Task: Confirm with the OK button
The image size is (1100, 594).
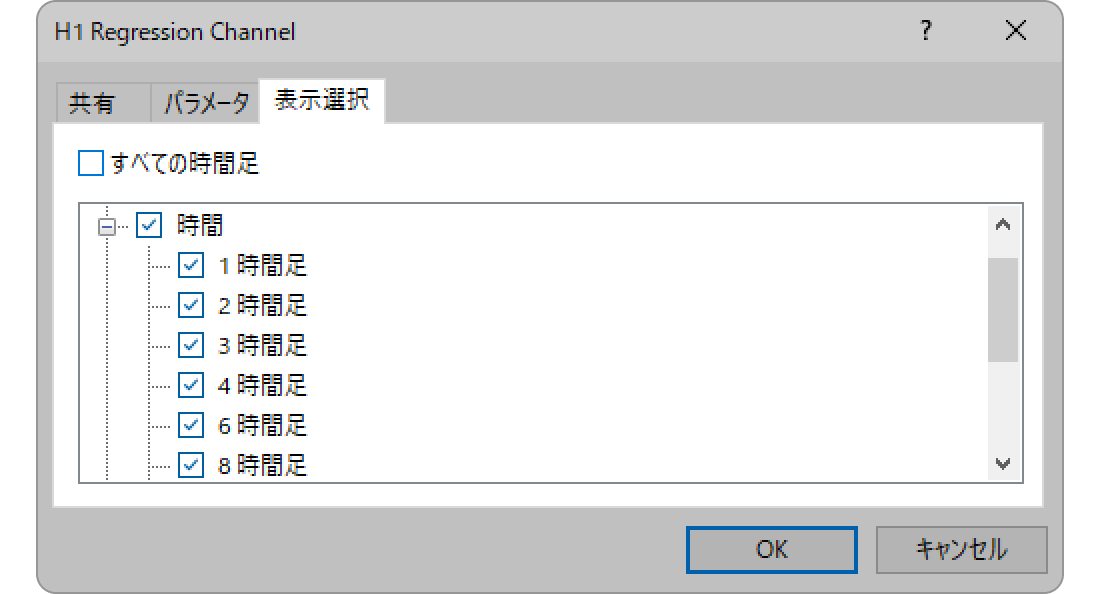Action: (772, 549)
